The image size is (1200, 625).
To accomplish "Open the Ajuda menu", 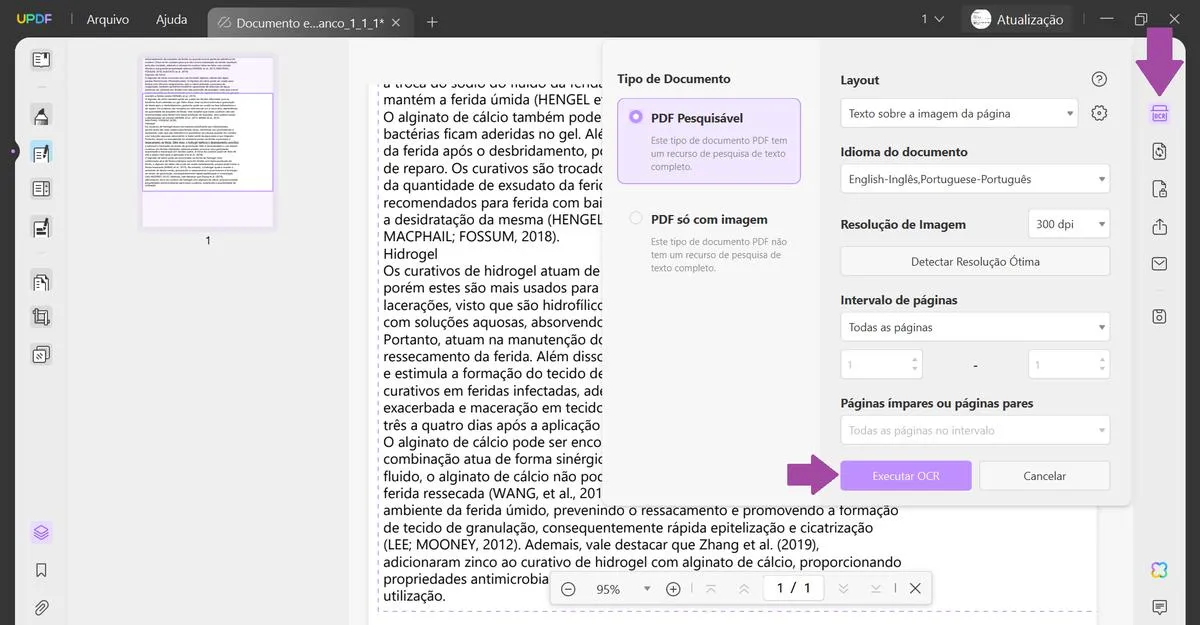I will click(x=170, y=18).
